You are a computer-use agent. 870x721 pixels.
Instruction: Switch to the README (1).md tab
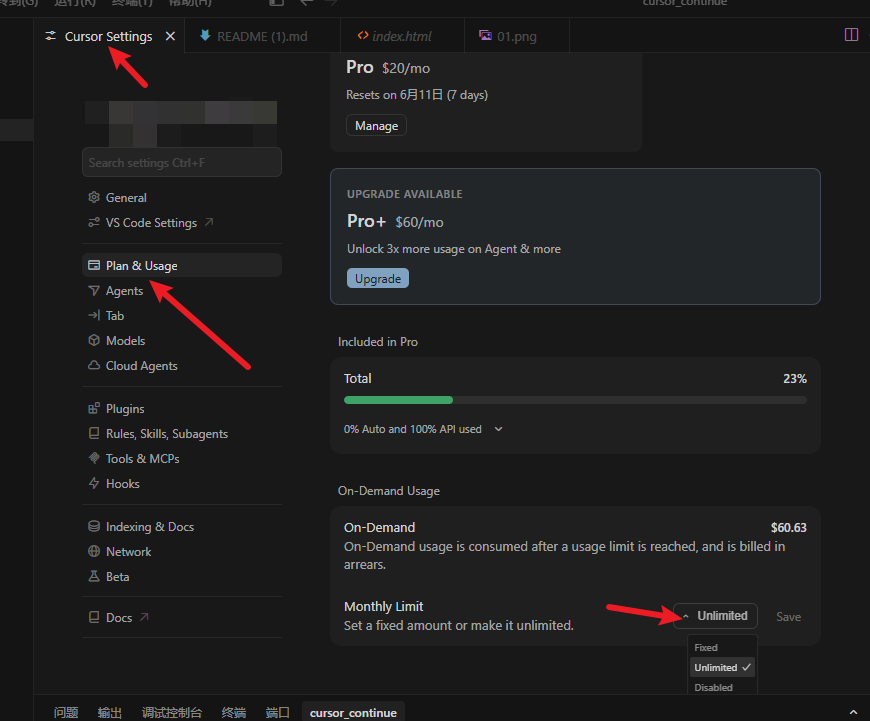(x=262, y=36)
